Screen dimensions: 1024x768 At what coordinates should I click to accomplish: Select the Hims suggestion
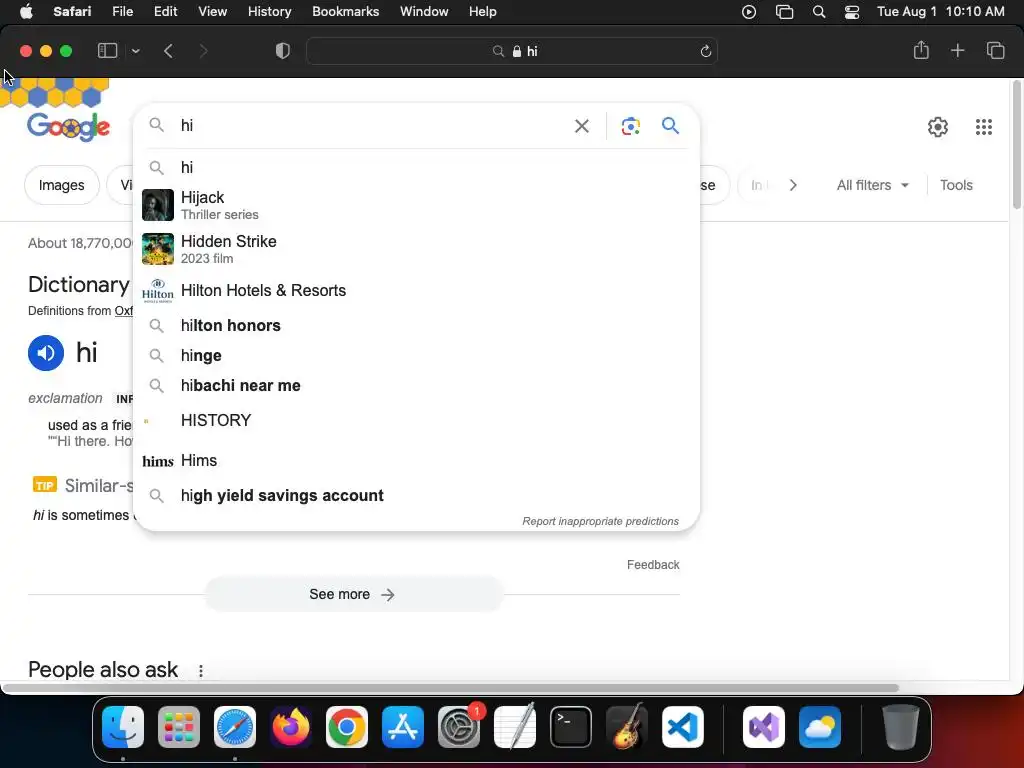point(416,460)
